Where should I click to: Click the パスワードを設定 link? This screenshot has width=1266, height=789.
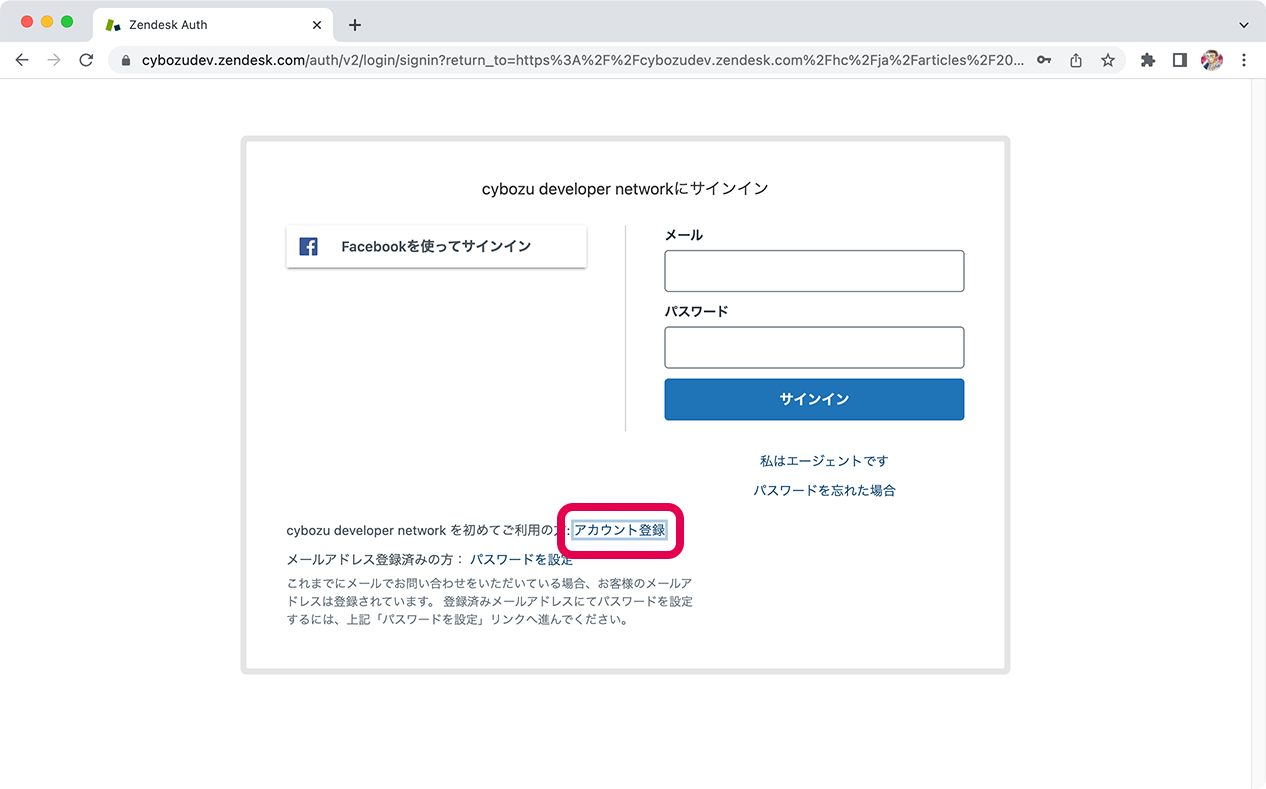pyautogui.click(x=522, y=560)
